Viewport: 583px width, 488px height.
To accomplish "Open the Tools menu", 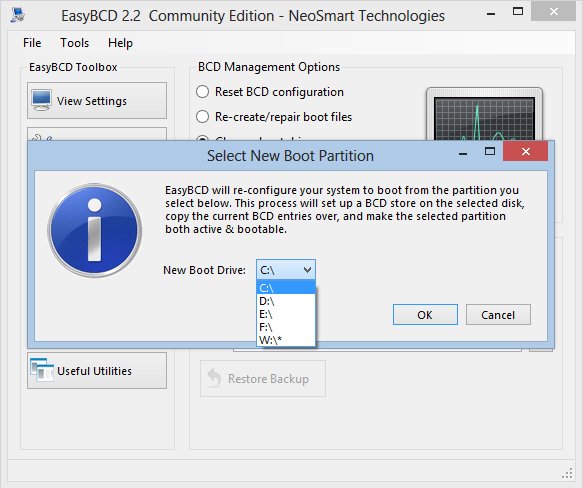I will point(74,43).
